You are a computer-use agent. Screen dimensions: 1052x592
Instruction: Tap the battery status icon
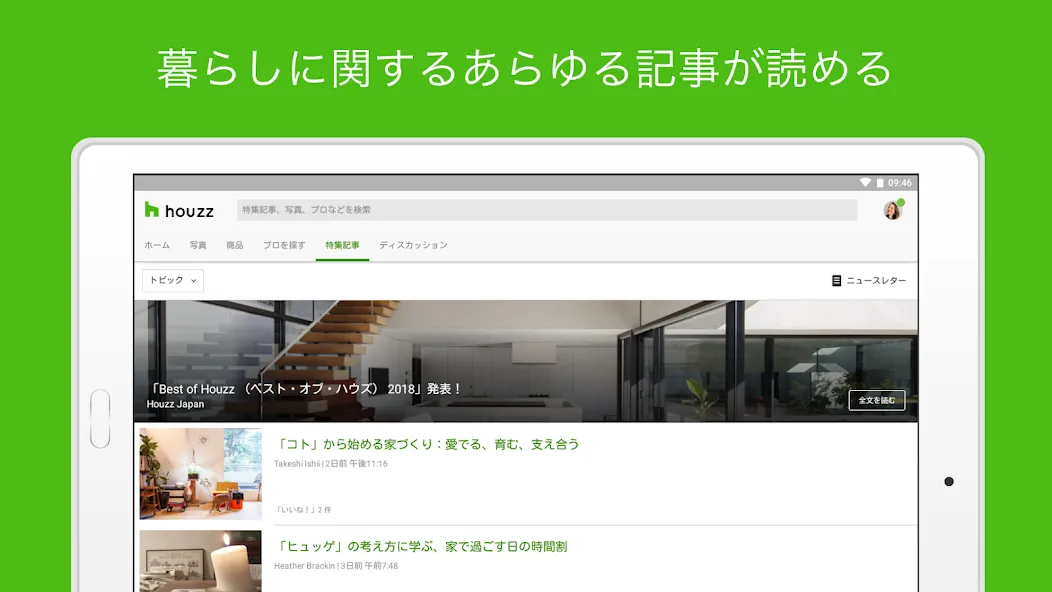coord(880,183)
